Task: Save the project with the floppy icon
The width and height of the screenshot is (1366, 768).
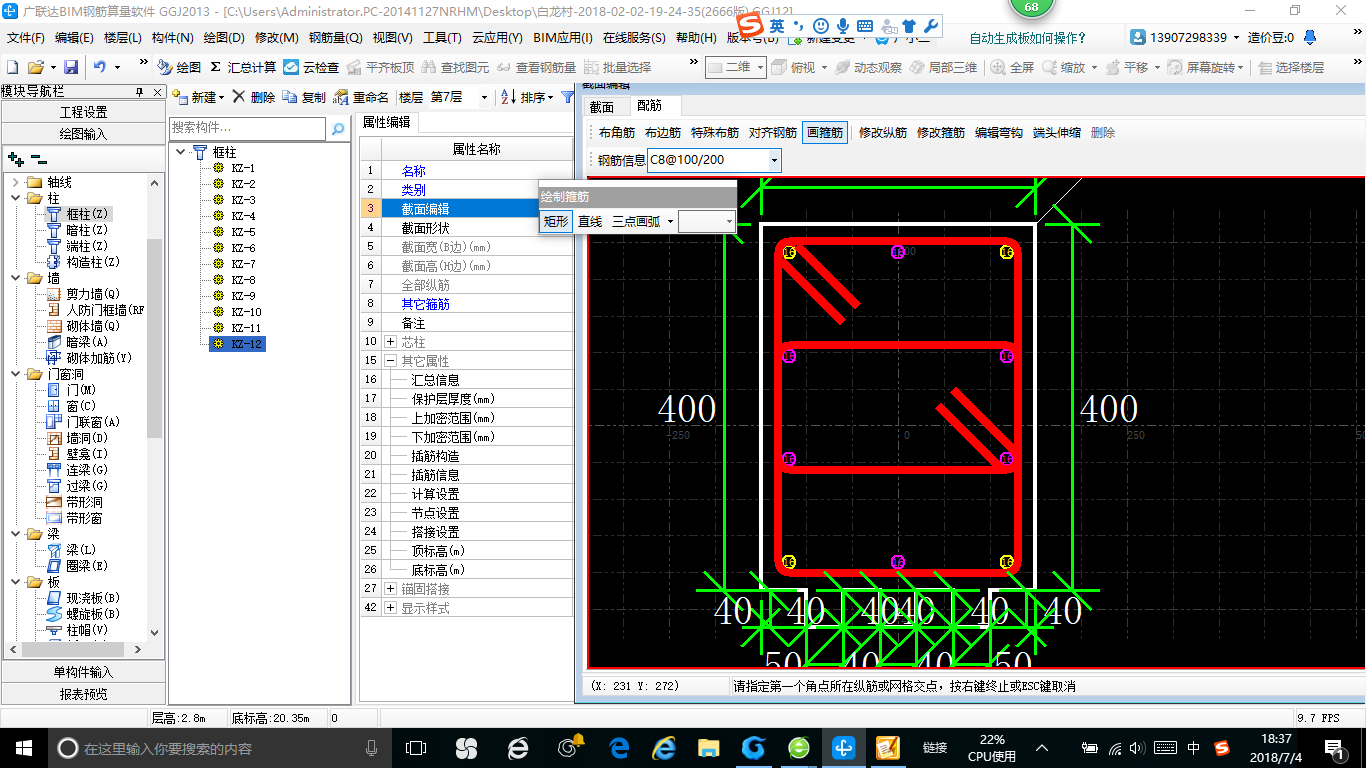Action: (x=71, y=67)
